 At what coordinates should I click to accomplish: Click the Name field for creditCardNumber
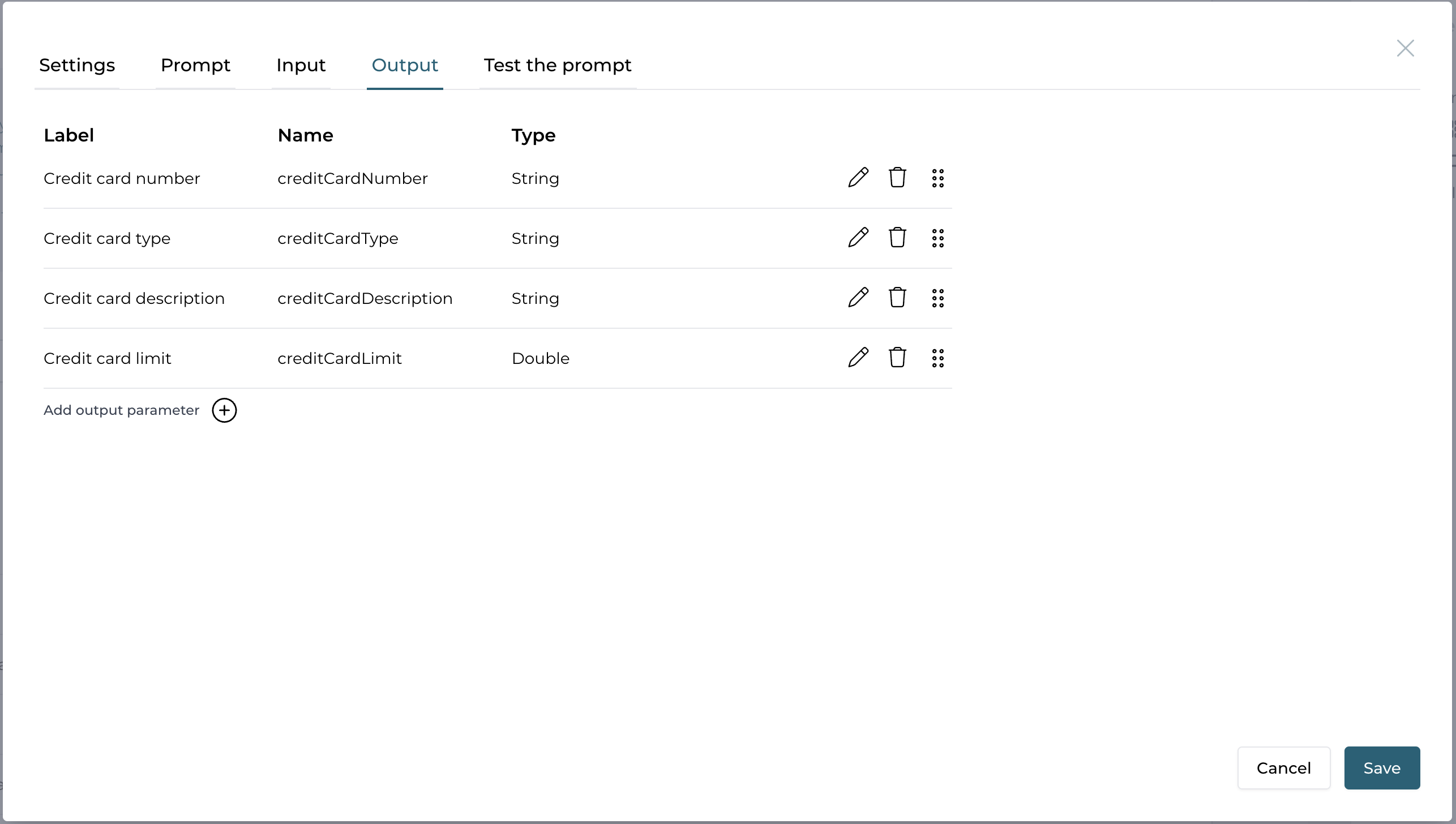point(353,177)
